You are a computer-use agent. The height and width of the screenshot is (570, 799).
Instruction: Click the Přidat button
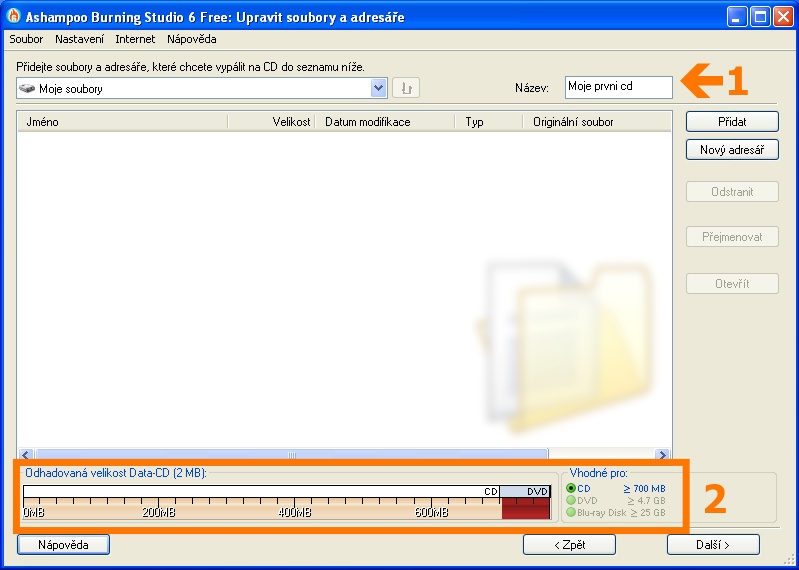[x=732, y=121]
